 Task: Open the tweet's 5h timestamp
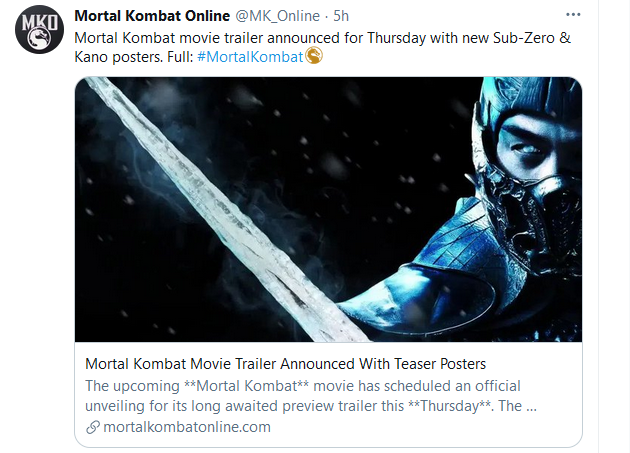[341, 16]
